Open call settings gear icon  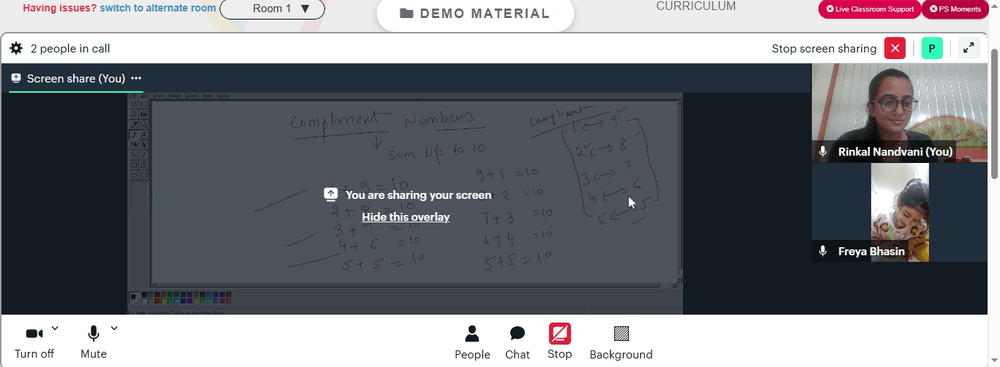16,49
